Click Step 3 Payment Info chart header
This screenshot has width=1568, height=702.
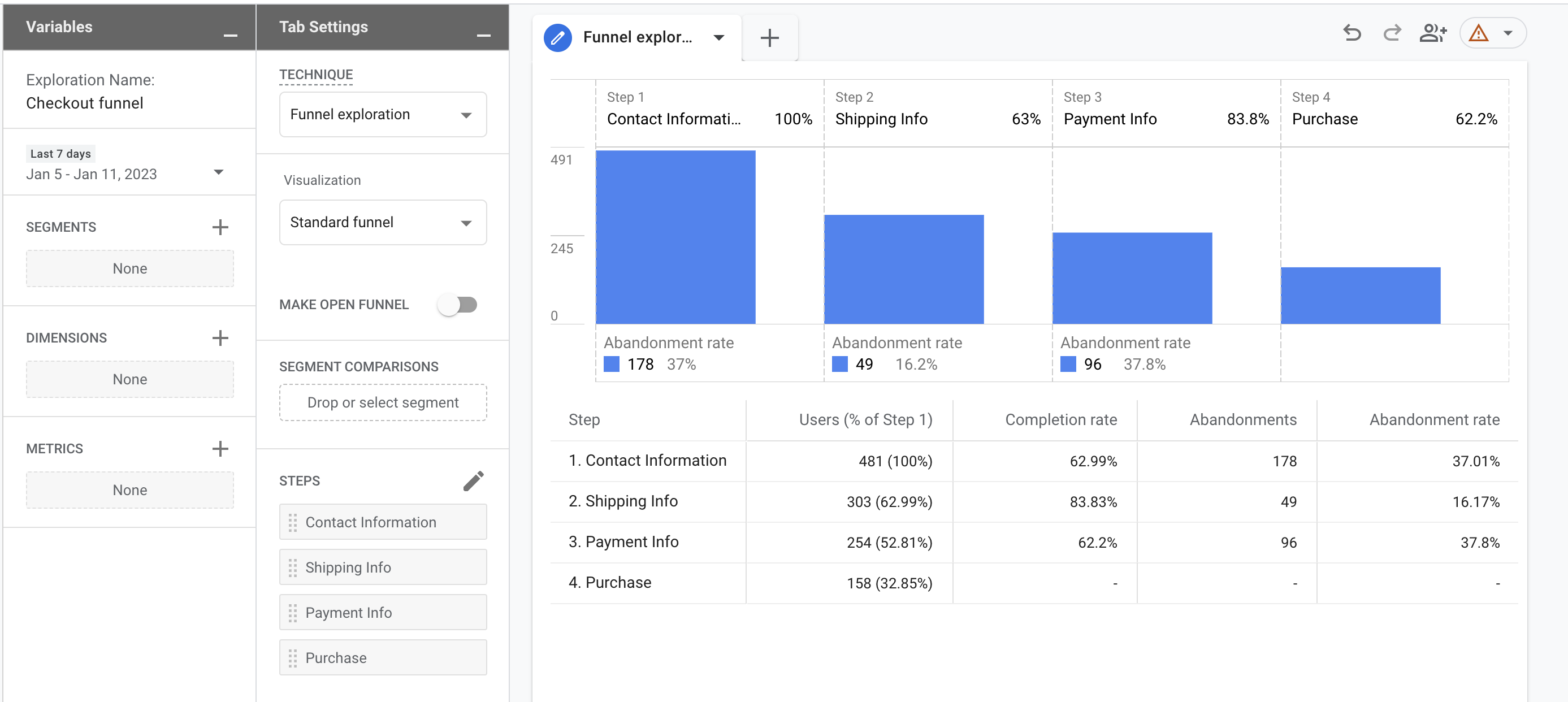[1166, 112]
